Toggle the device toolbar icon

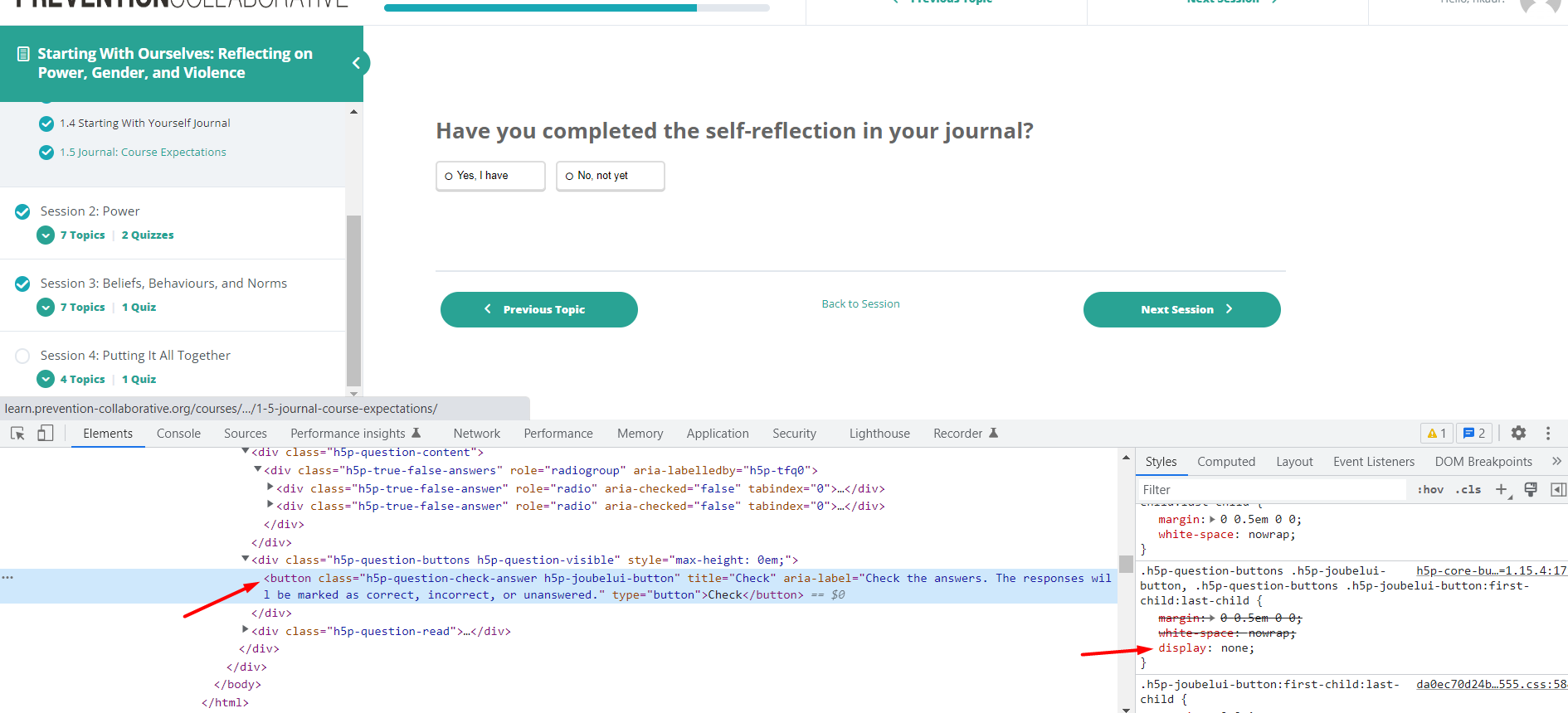click(x=46, y=433)
